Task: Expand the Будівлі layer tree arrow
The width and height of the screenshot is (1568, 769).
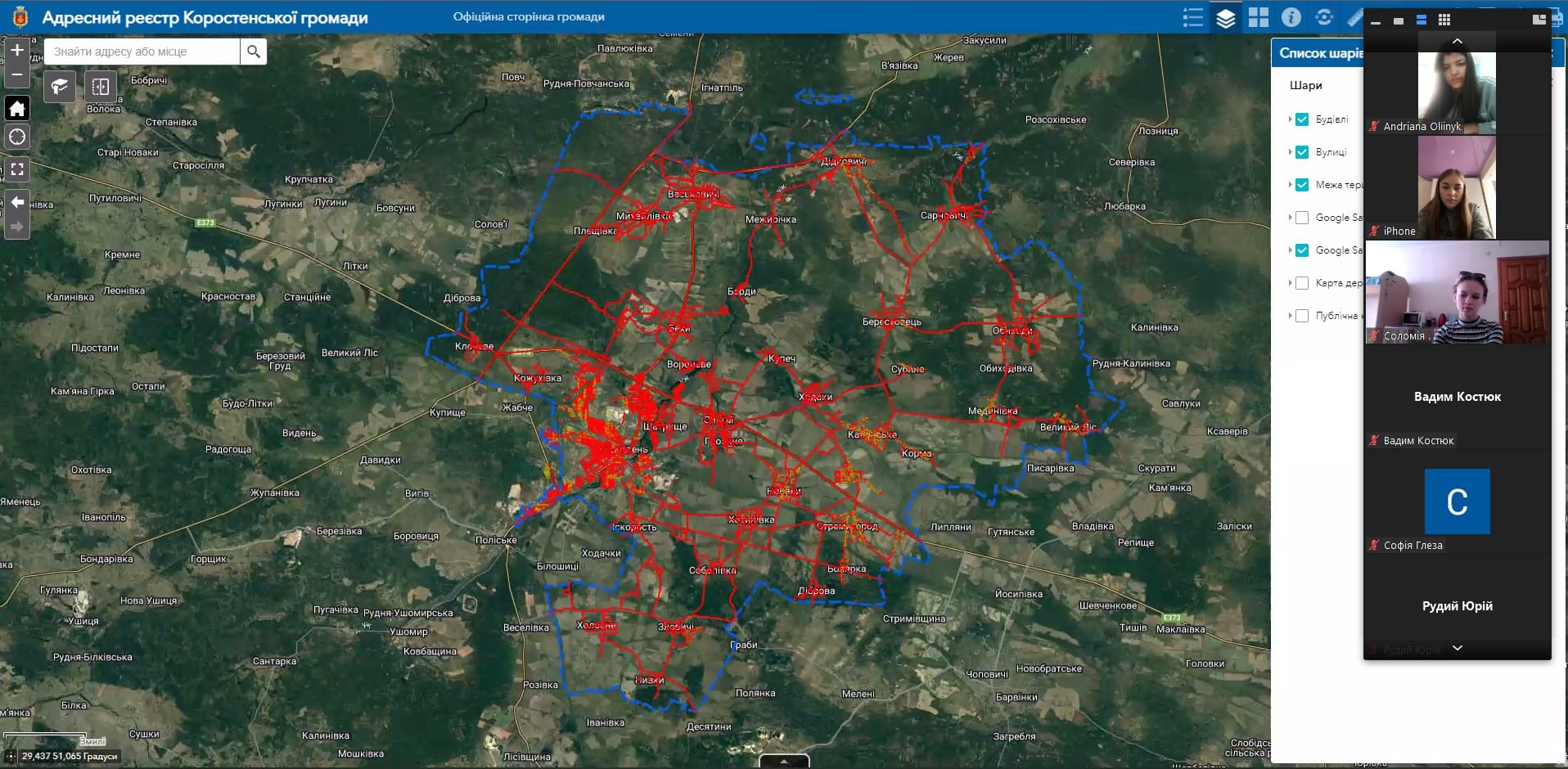Action: (x=1290, y=119)
